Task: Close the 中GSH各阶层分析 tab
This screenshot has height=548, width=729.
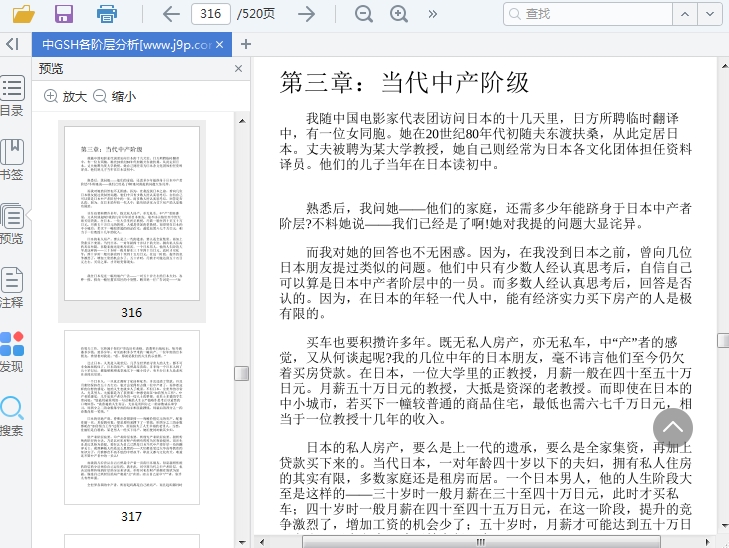Action: tap(220, 45)
